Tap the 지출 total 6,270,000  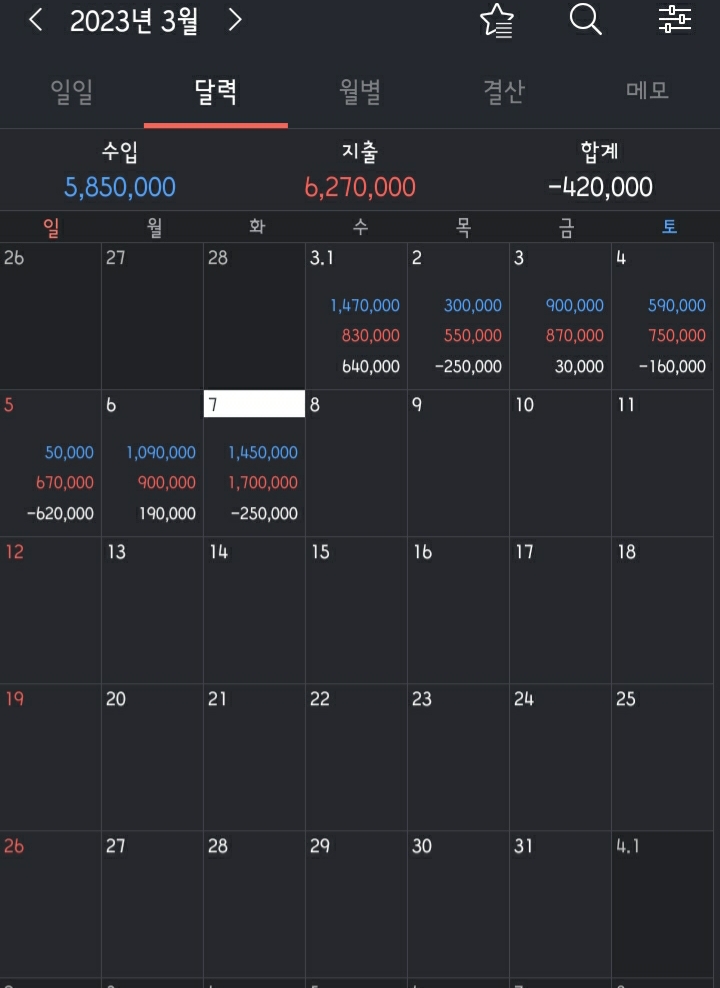click(360, 187)
